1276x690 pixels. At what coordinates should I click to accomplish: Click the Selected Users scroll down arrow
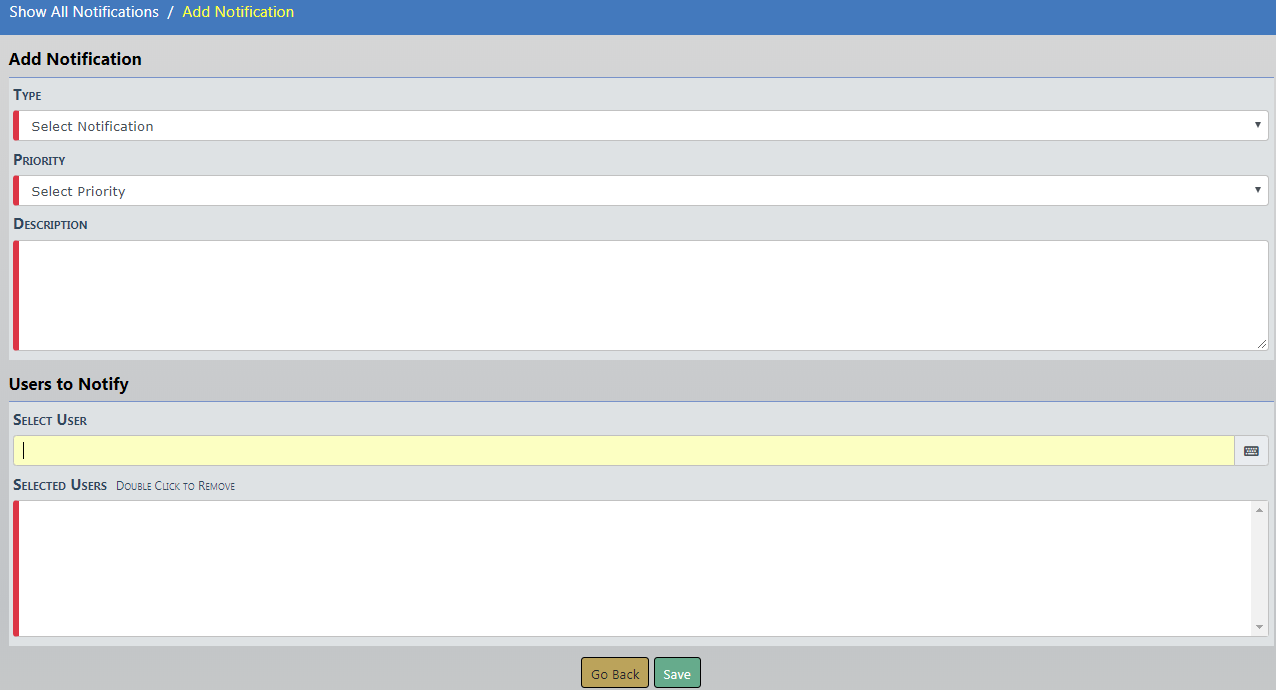coord(1259,626)
